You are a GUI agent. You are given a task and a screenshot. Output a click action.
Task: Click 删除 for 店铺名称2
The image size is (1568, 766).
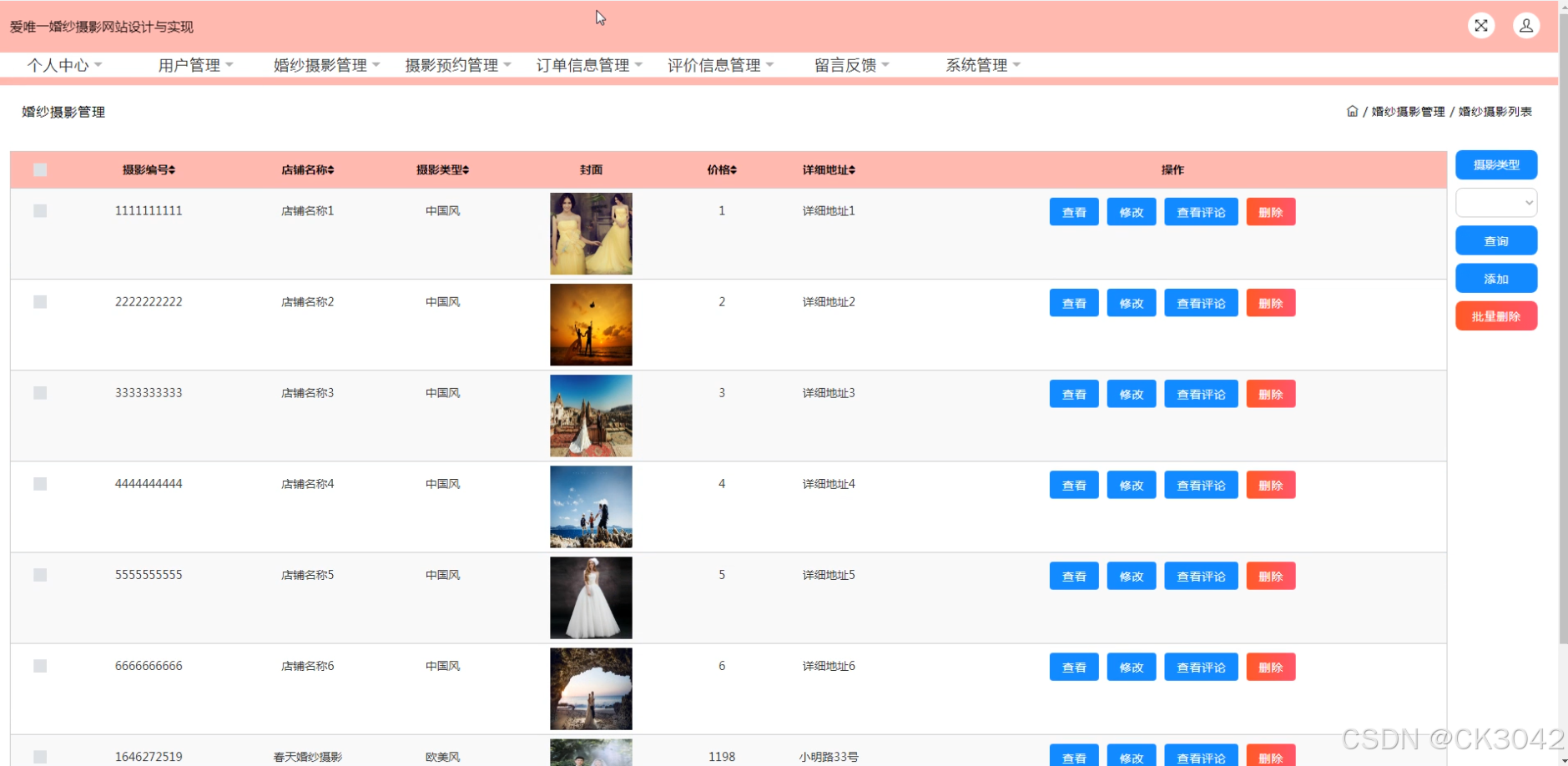tap(1271, 303)
